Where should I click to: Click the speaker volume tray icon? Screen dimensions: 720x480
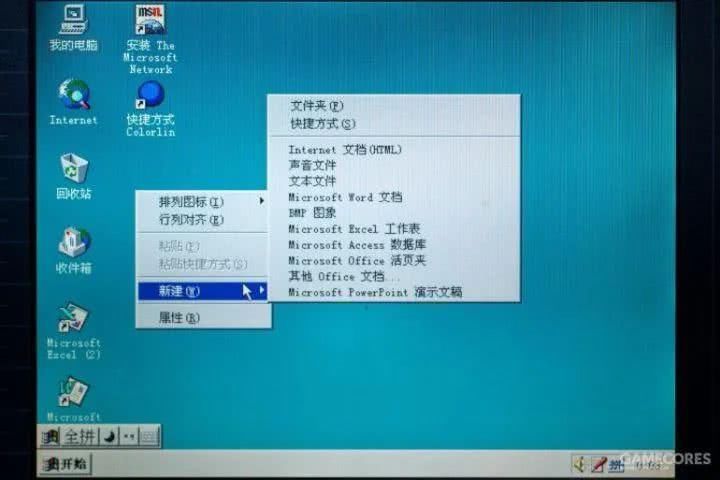coord(579,465)
